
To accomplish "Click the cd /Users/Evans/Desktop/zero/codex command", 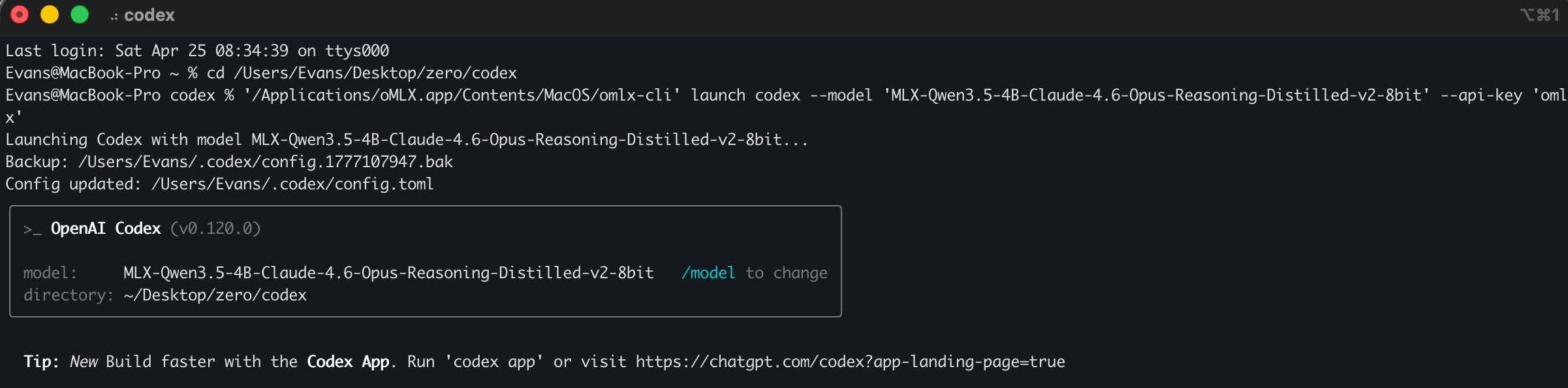I will [x=362, y=73].
